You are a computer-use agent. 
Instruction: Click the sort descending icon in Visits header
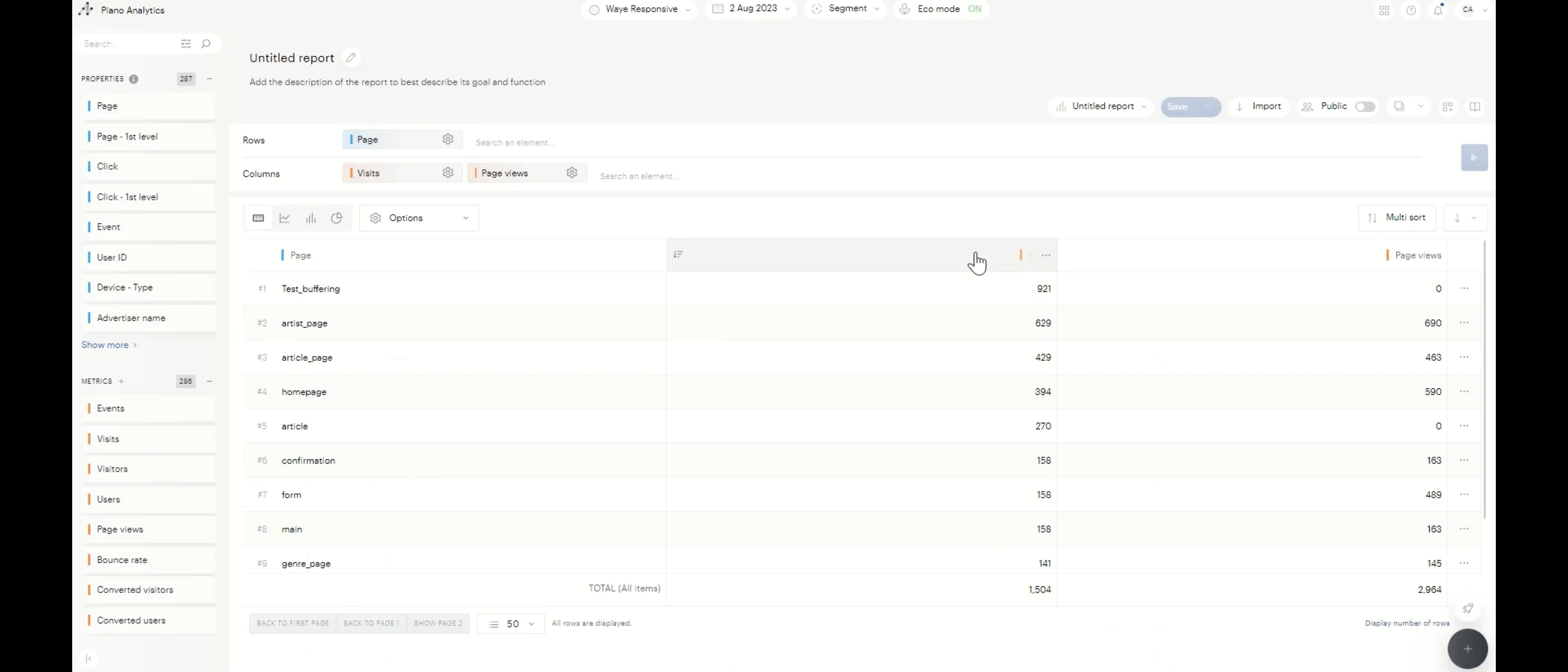[x=678, y=254]
